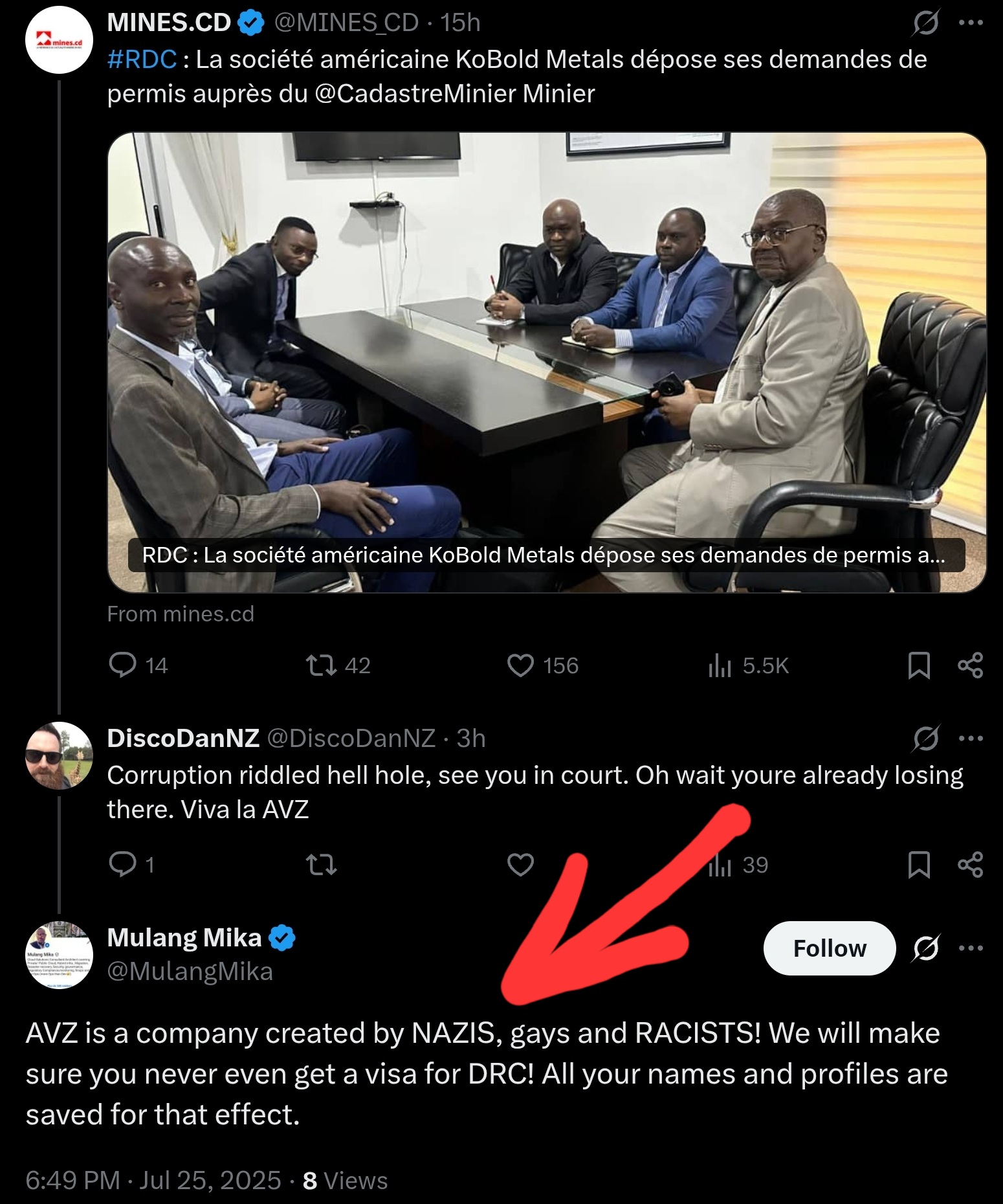Open more options for DiscoDanNZ's comment
Viewport: 1003px width, 1204px height.
pos(971,739)
